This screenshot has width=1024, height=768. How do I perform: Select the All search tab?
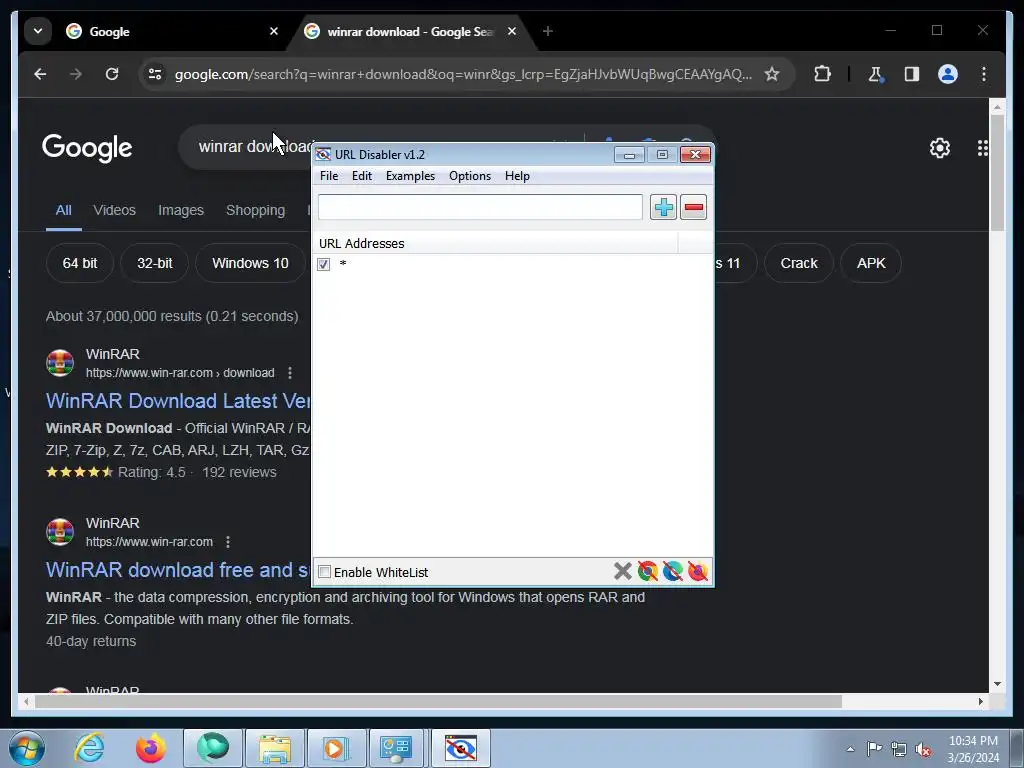pyautogui.click(x=63, y=210)
